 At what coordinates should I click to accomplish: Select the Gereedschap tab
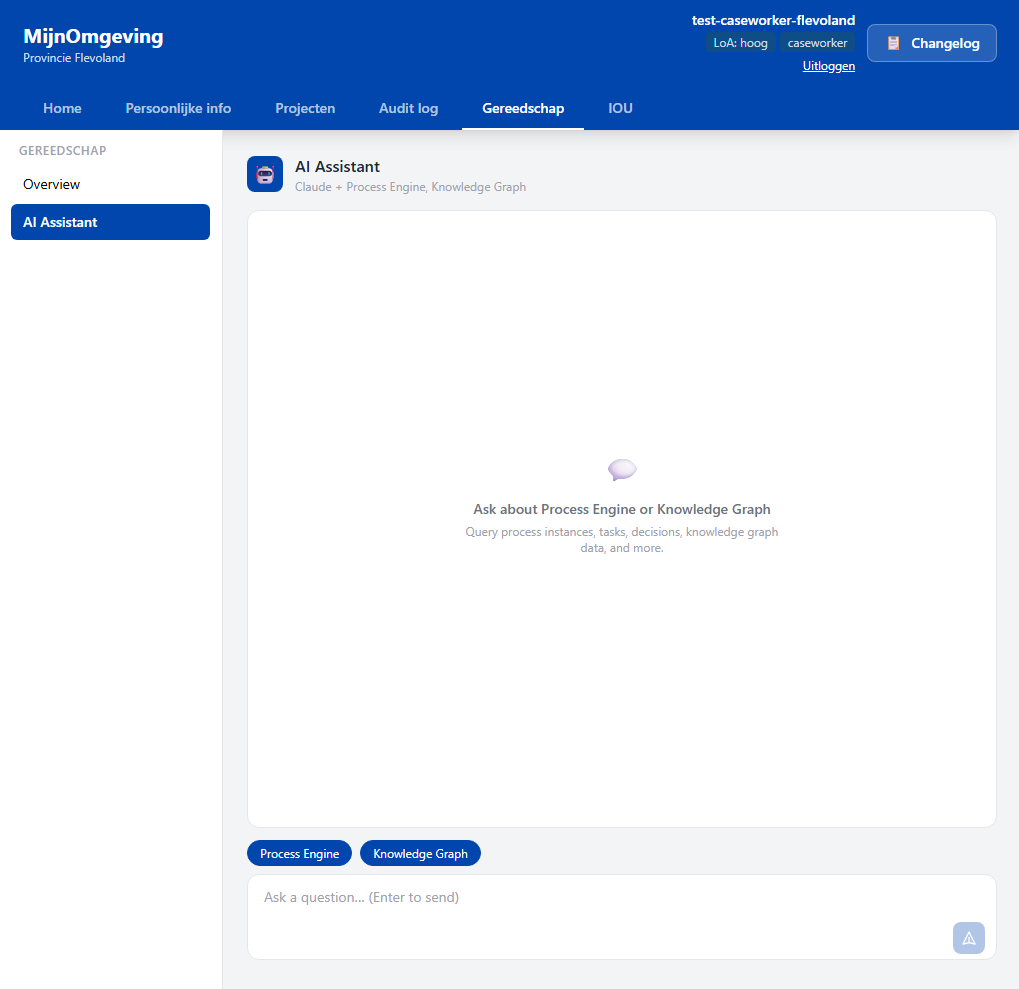point(522,108)
